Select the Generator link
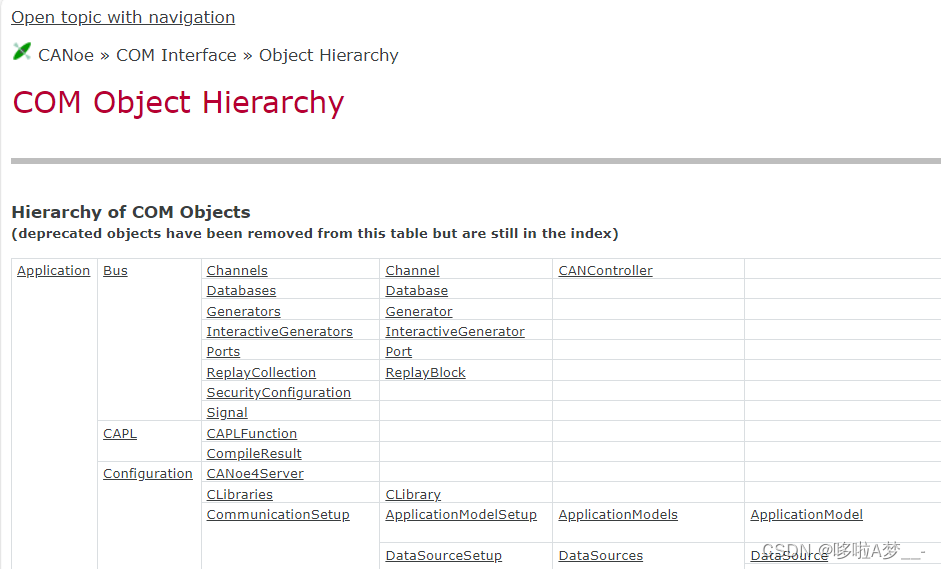Screen dimensions: 941x569 click(x=419, y=312)
